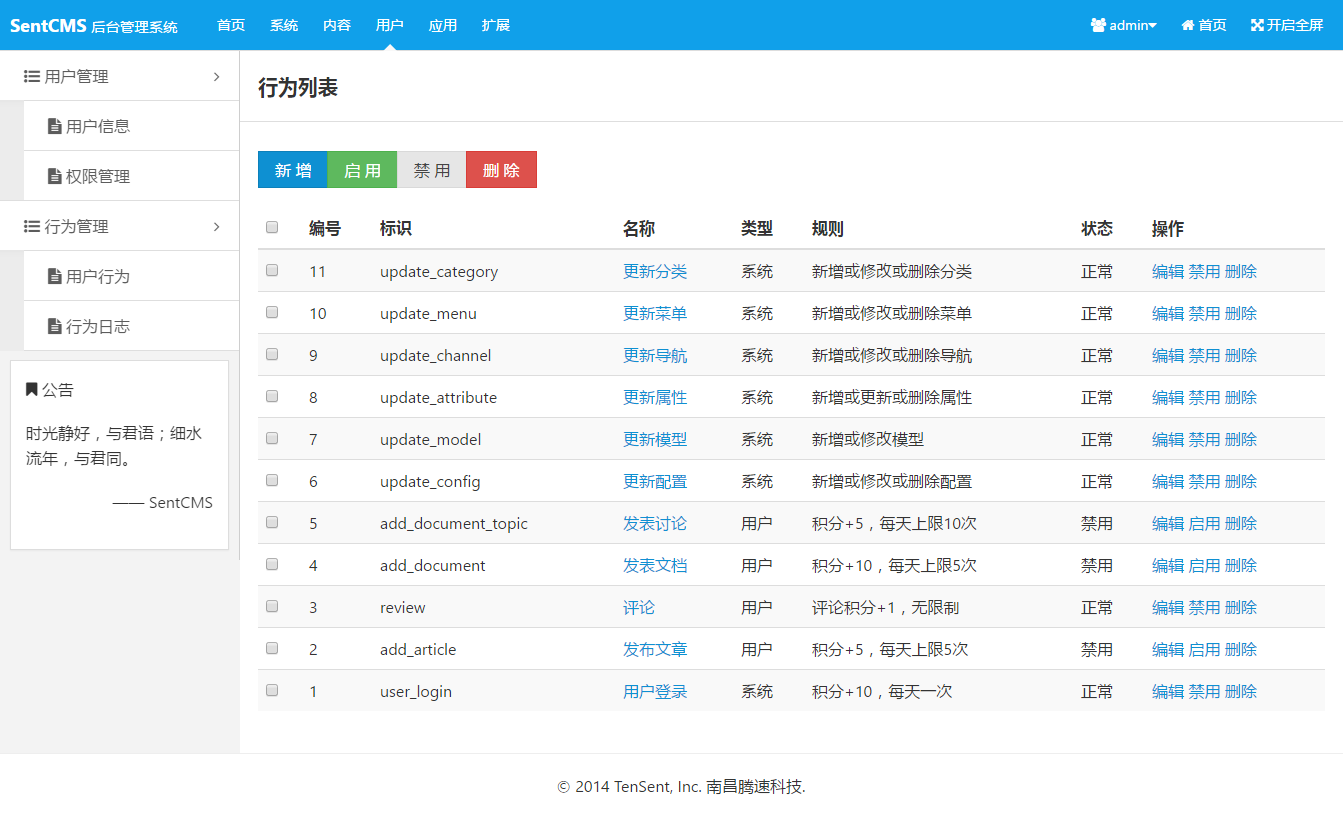
Task: Click the fullscreen expand icon
Action: pos(1257,25)
